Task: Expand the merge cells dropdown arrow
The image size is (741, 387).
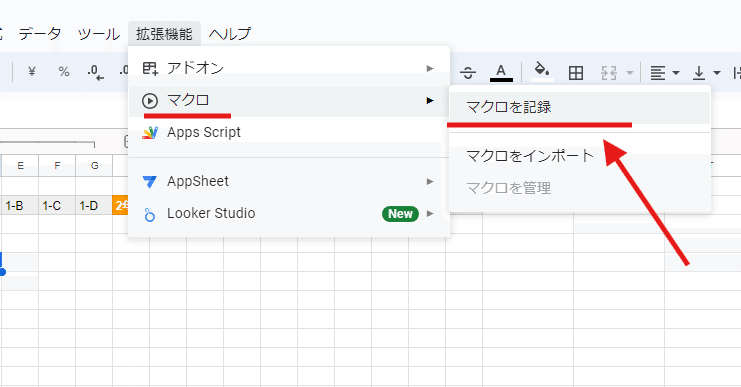Action: [629, 73]
